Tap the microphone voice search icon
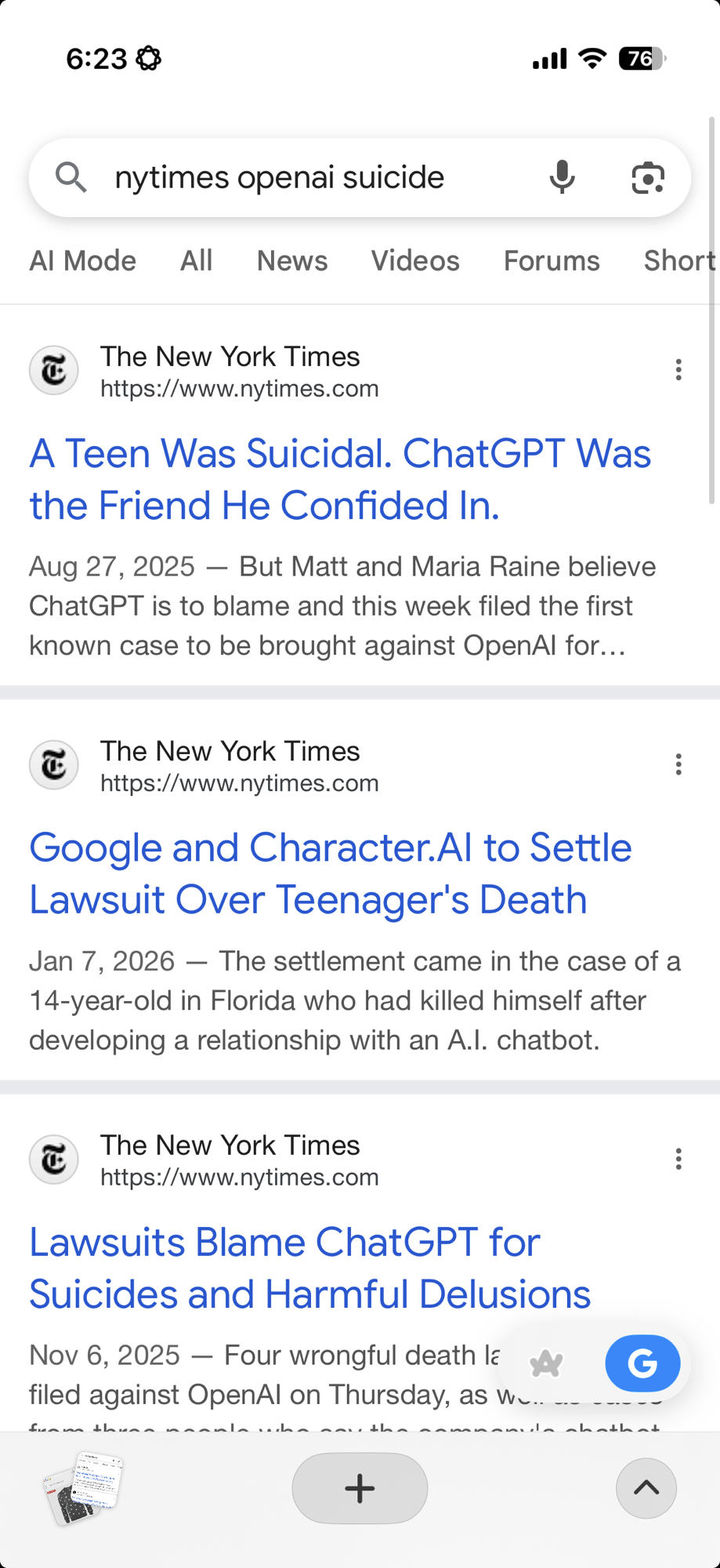The width and height of the screenshot is (720, 1568). click(x=562, y=178)
